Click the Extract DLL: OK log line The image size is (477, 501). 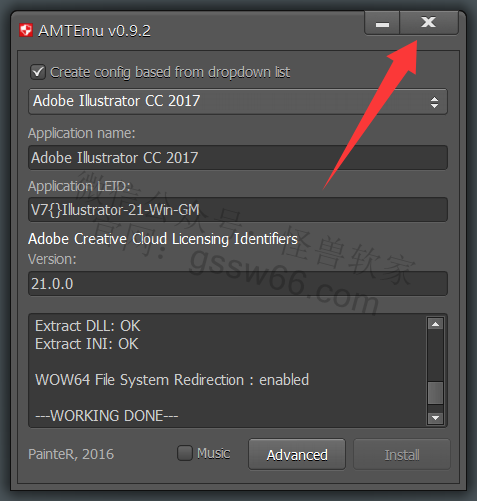click(x=88, y=326)
